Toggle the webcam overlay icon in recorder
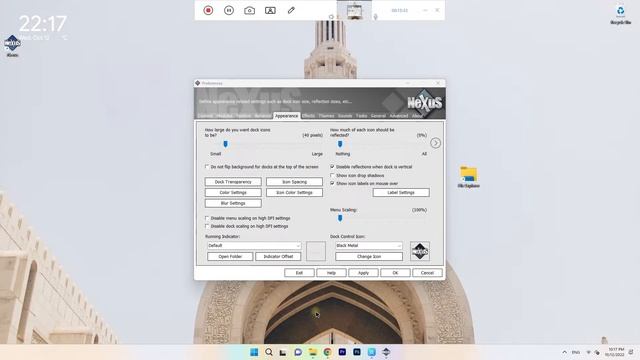 pyautogui.click(x=270, y=11)
